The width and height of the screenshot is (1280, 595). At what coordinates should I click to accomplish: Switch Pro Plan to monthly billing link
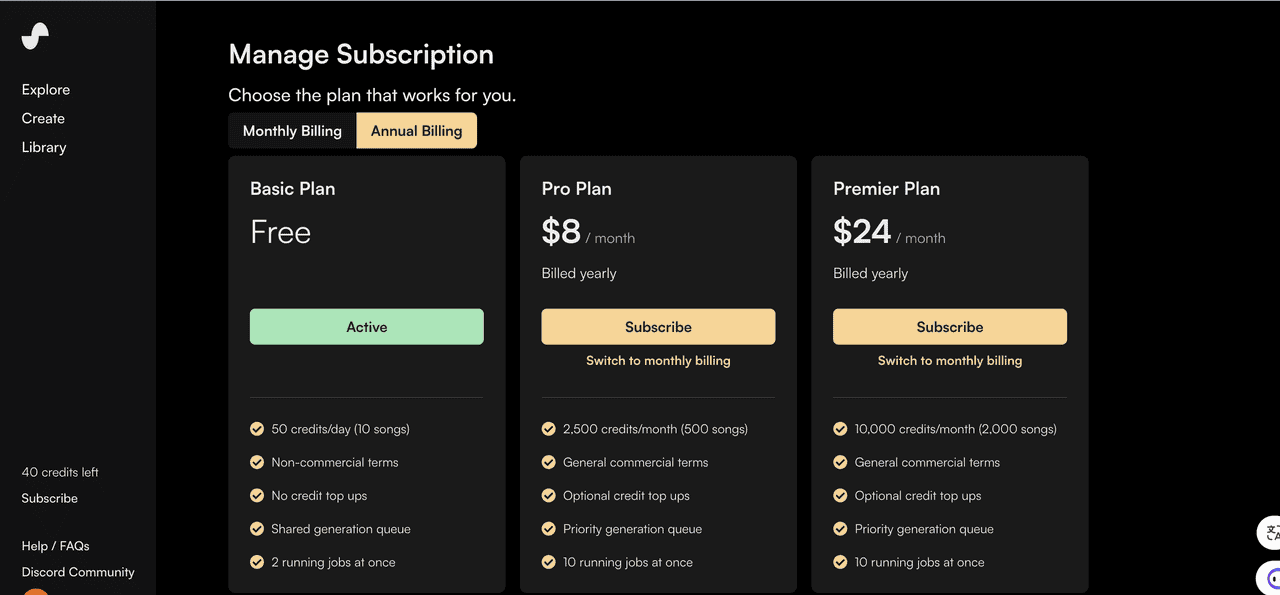[x=658, y=361]
